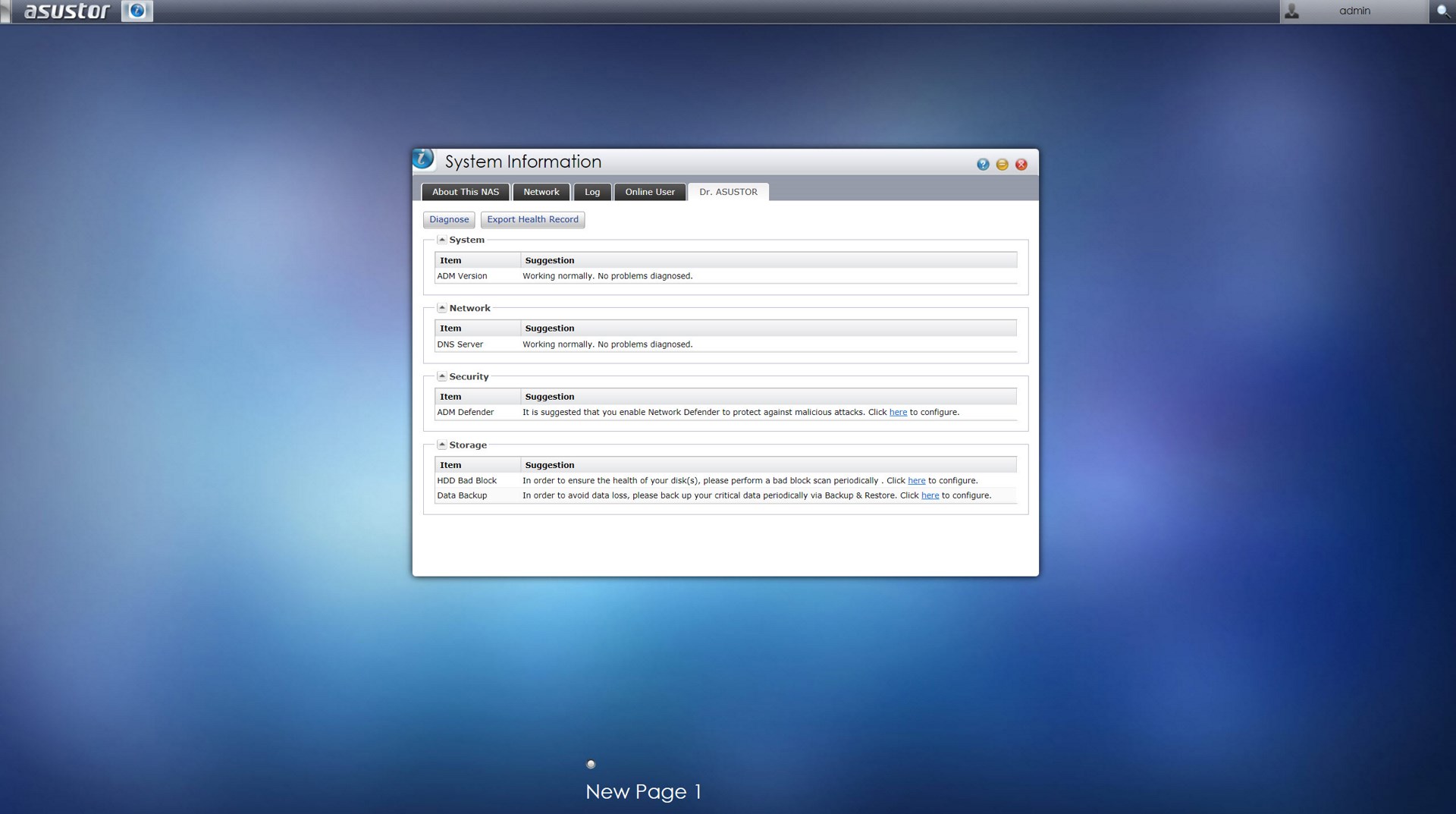Follow the here link for ADM Defender
Viewport: 1456px width, 814px height.
point(898,413)
